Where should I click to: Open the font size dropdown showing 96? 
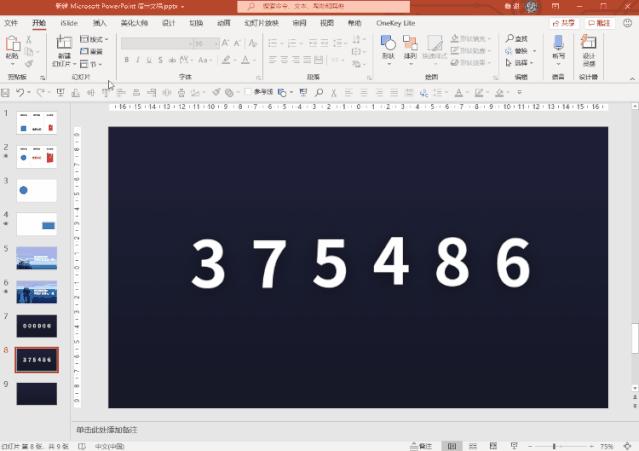tap(216, 43)
